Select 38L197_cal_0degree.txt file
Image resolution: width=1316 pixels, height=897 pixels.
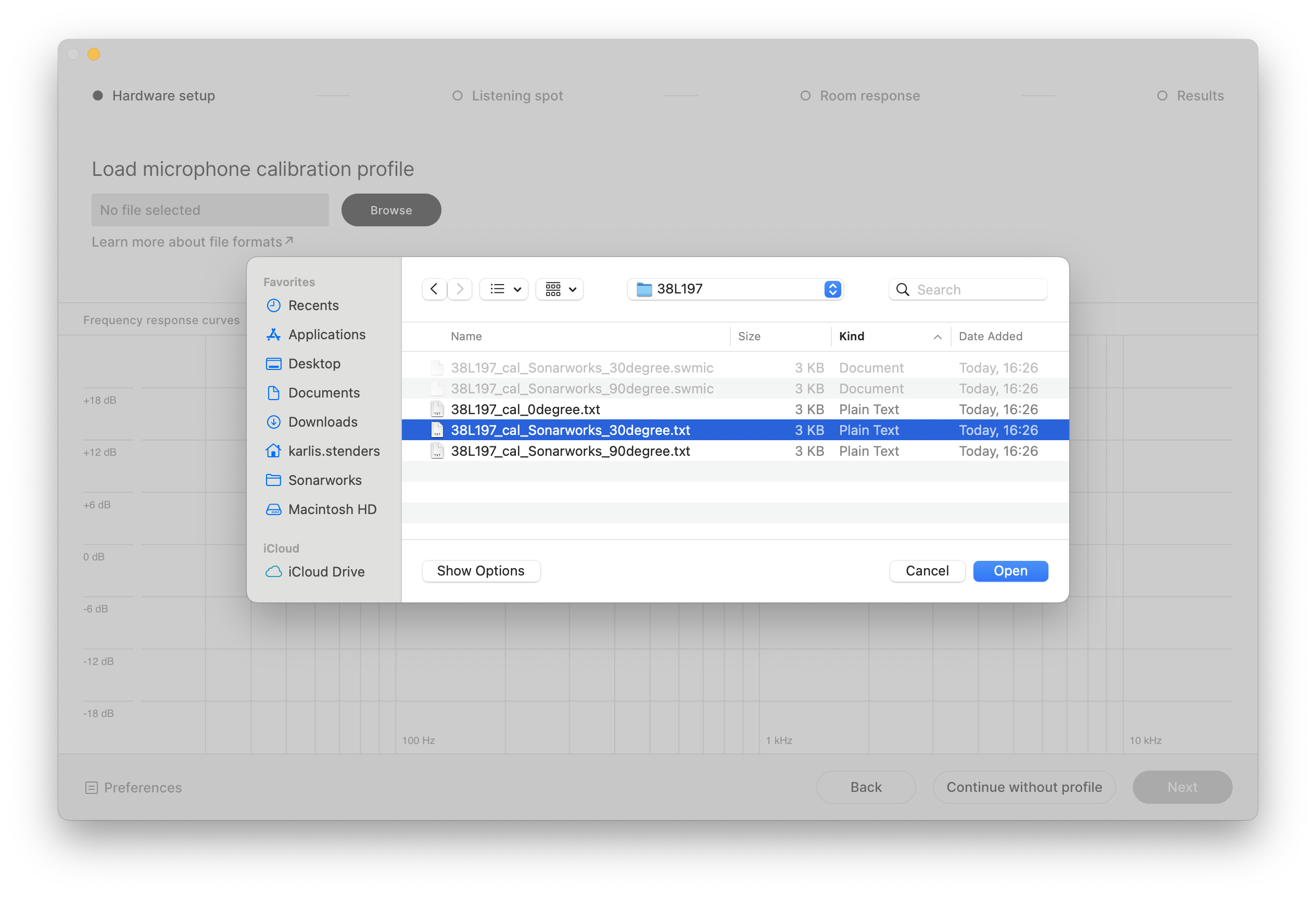click(525, 409)
